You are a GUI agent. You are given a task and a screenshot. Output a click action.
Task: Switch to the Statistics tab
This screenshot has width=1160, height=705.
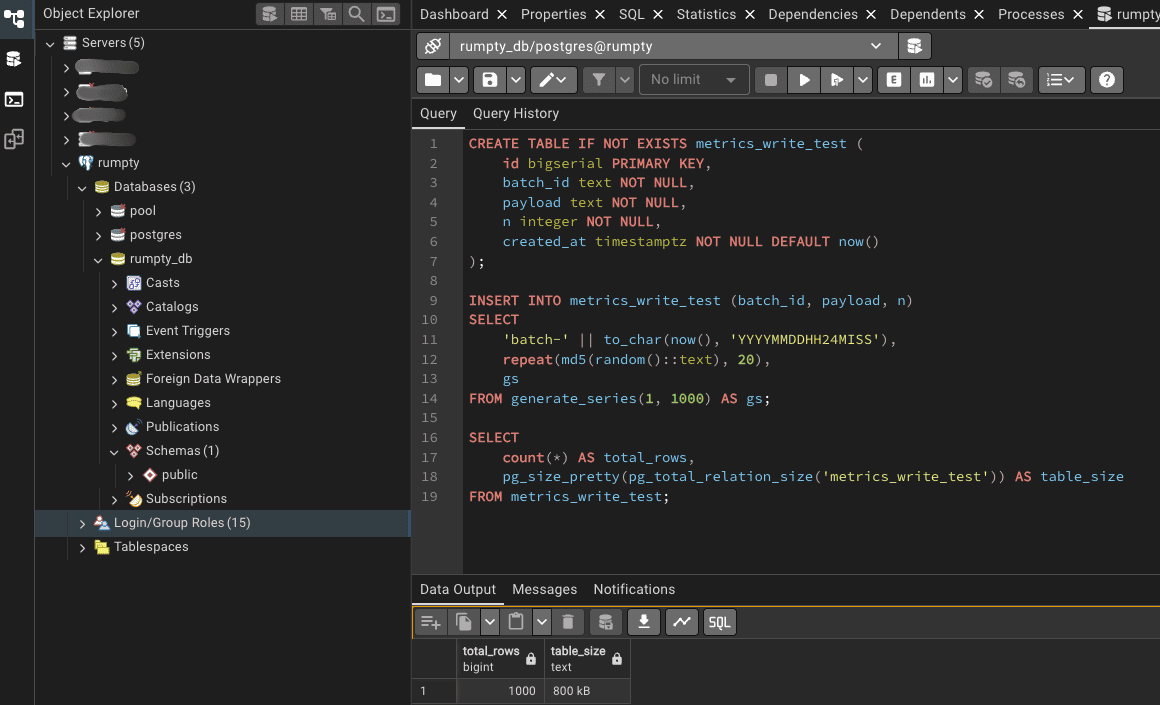coord(707,14)
